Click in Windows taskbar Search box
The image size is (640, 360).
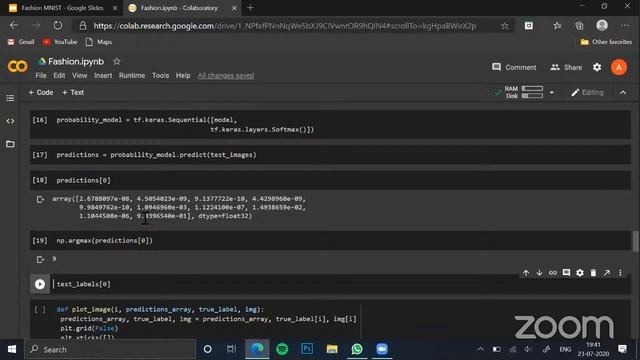[110, 349]
